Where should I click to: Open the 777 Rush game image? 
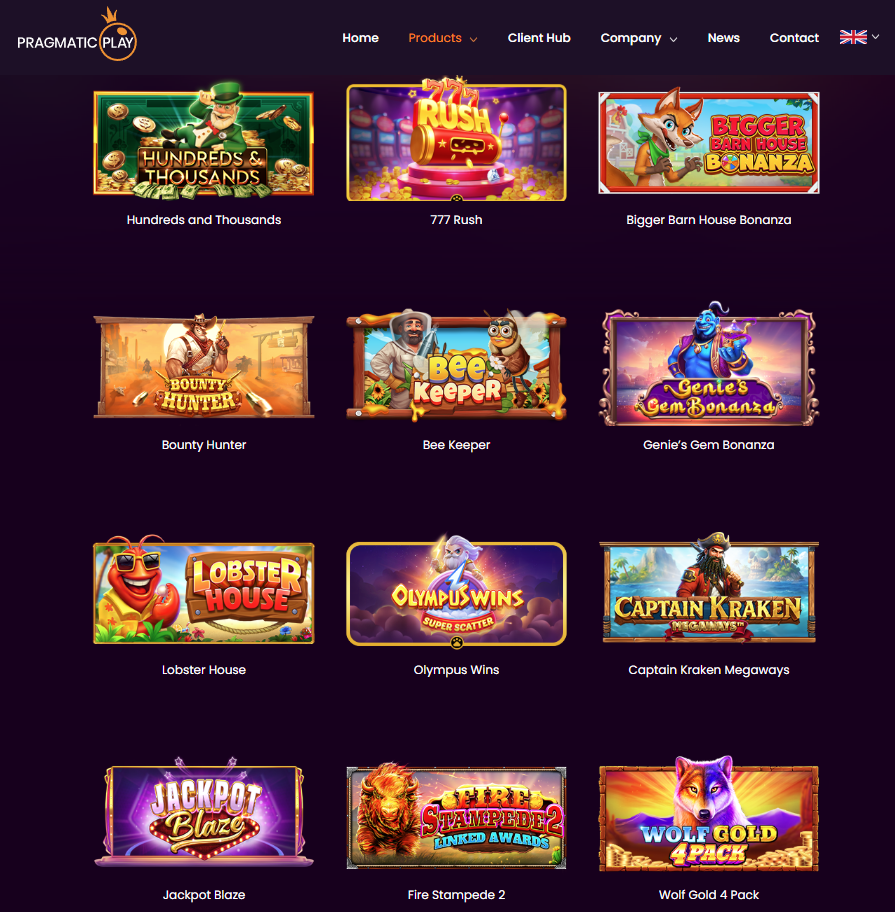coord(456,140)
